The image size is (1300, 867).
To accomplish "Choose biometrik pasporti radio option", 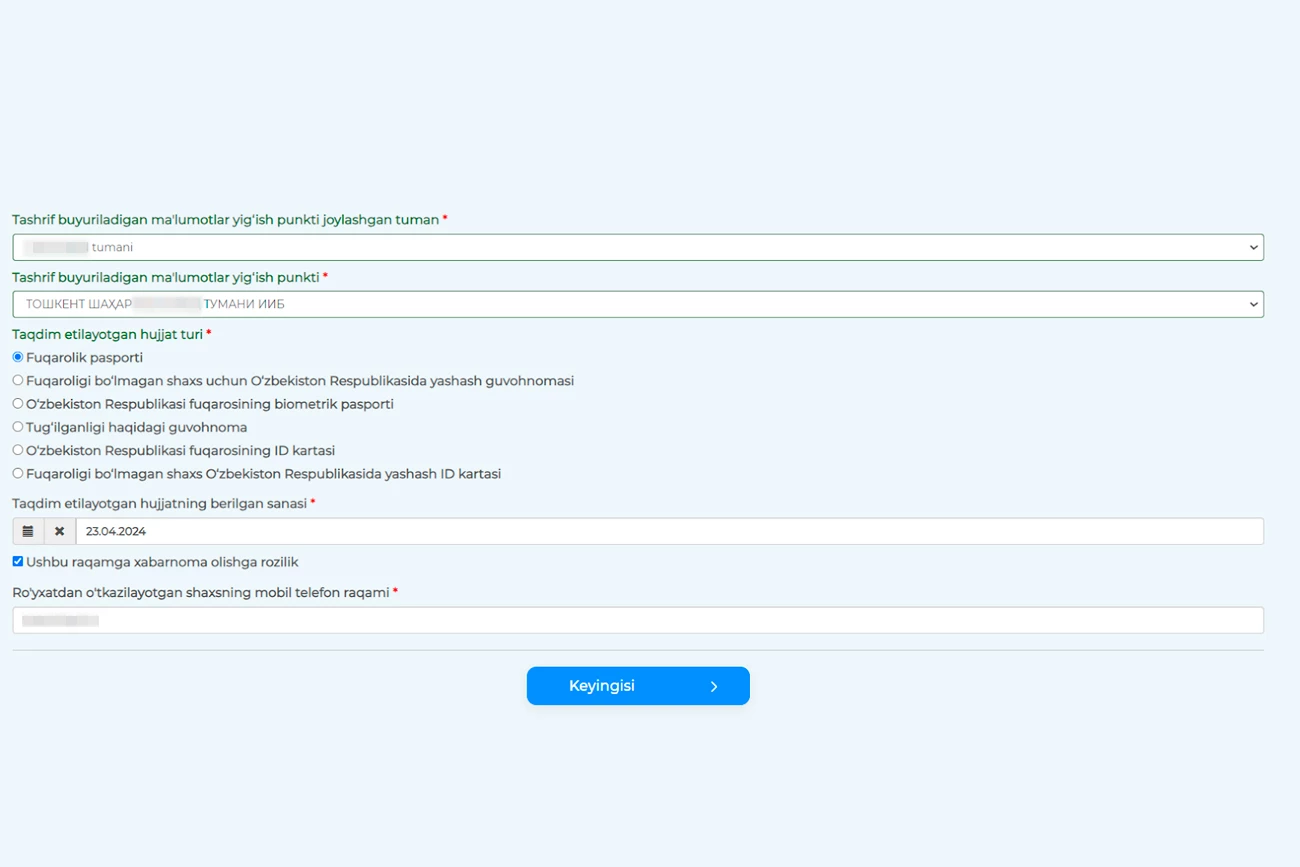I will click(18, 403).
